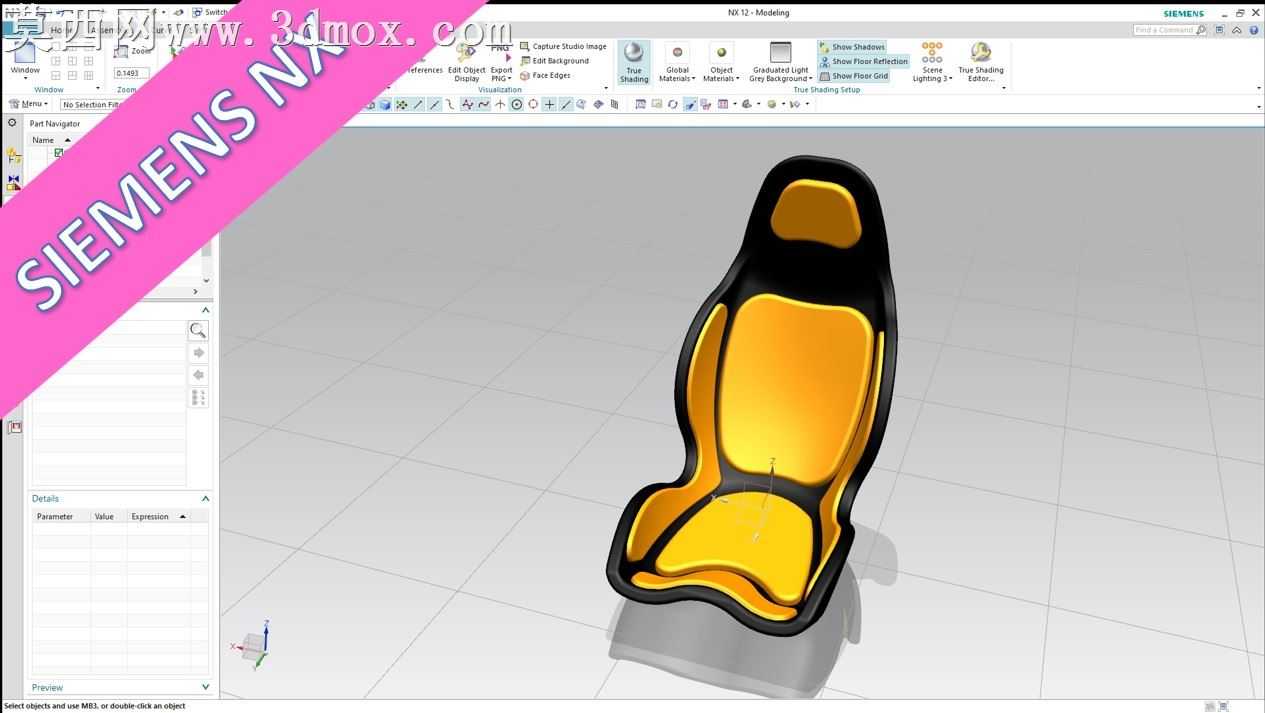
Task: Toggle Quadrant Point snap icon
Action: pyautogui.click(x=533, y=104)
